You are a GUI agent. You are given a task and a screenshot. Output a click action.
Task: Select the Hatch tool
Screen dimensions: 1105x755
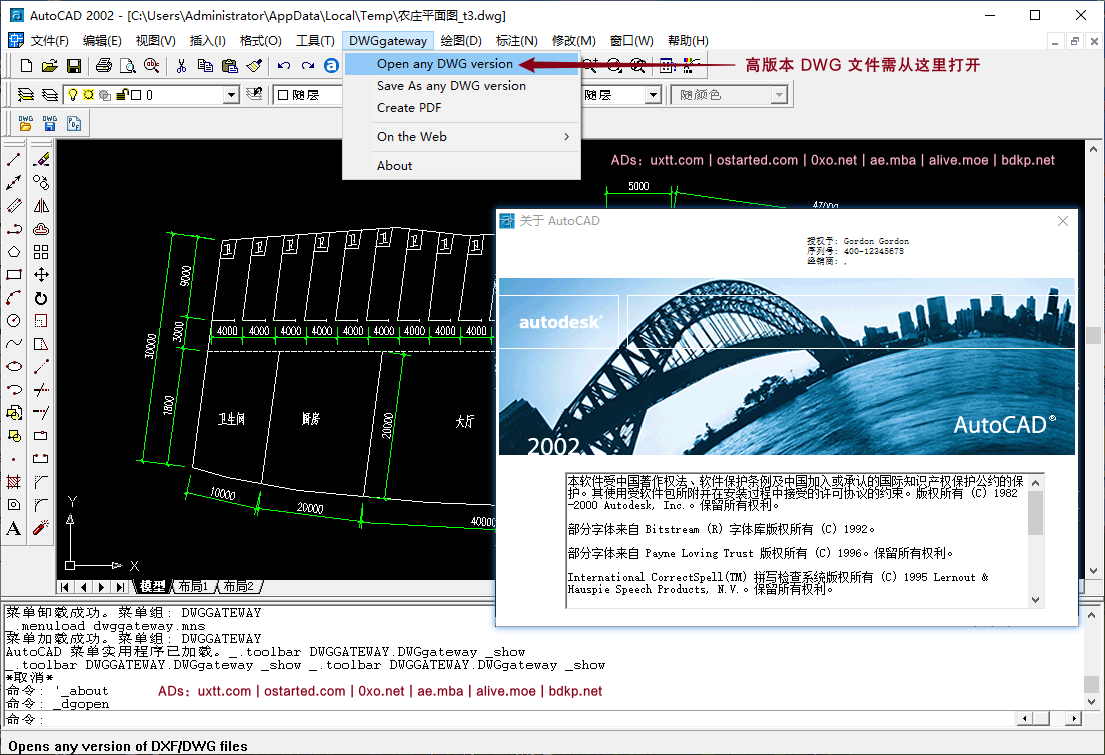tap(13, 482)
